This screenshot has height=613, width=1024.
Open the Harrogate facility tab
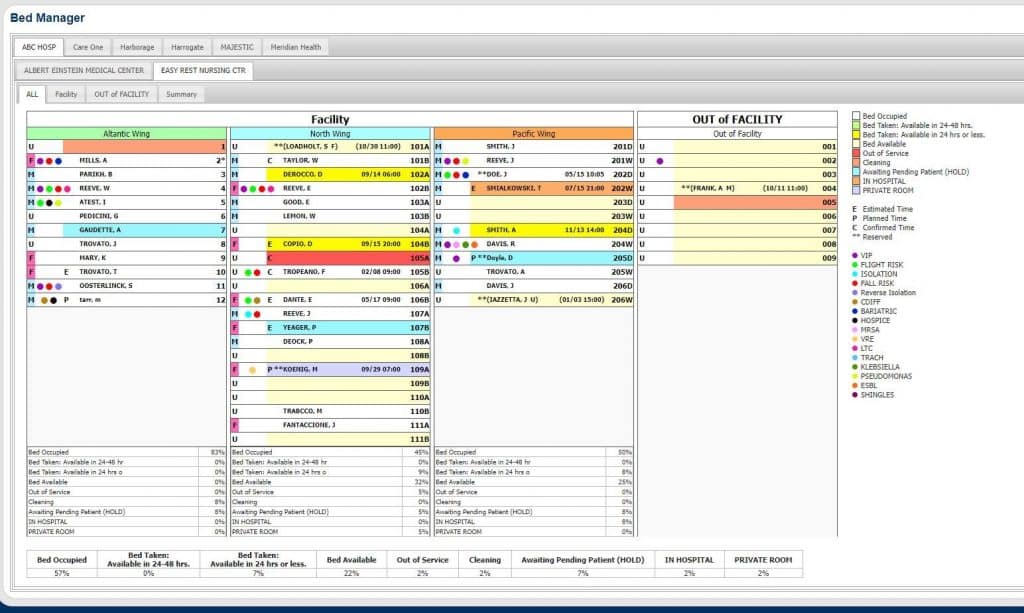[x=186, y=47]
